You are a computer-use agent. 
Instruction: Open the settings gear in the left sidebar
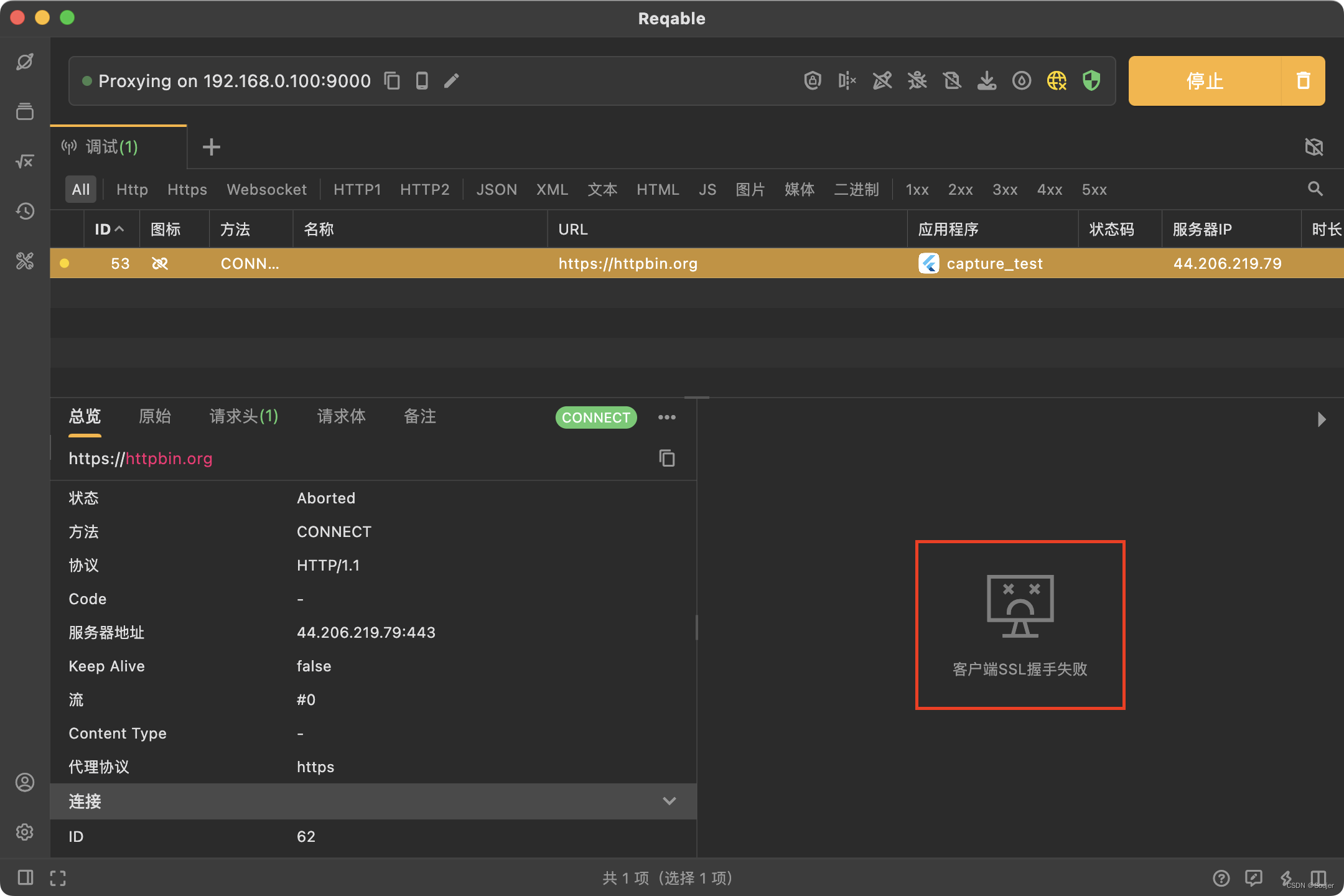(x=25, y=832)
